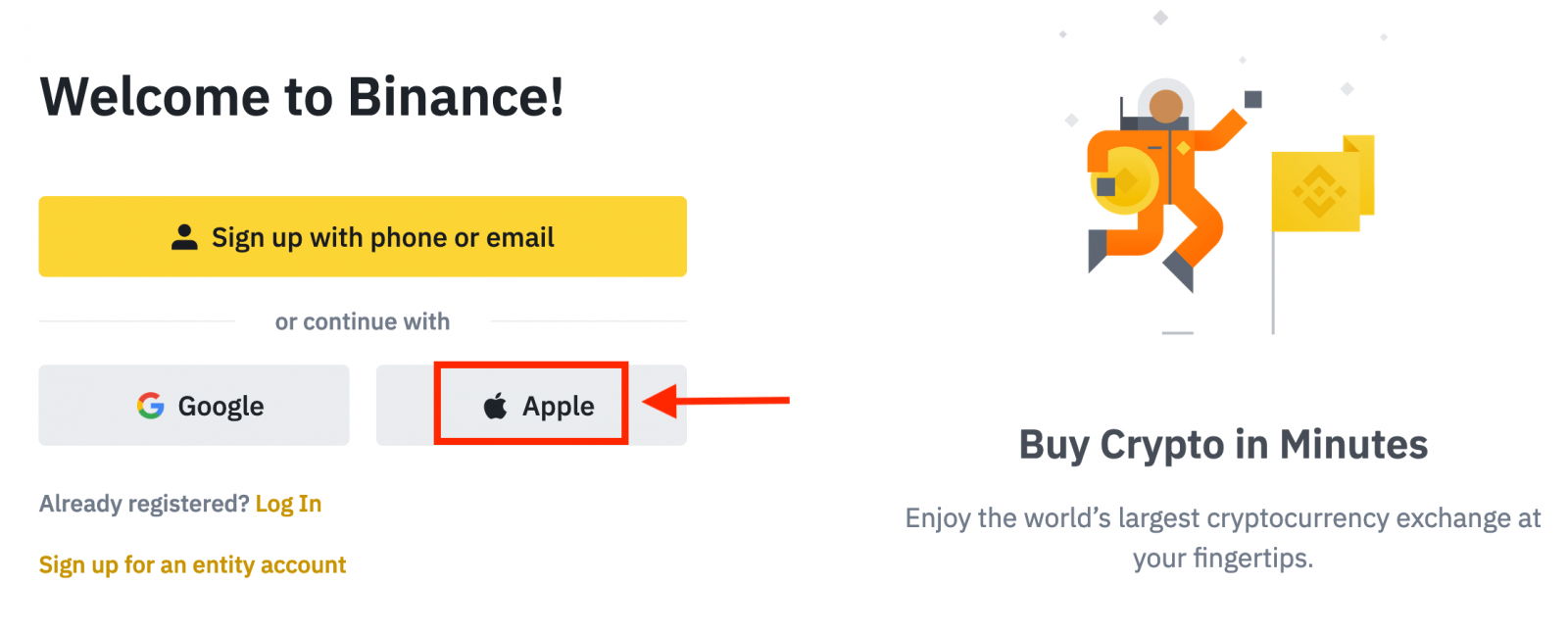The image size is (1568, 634).
Task: Click the Apple logo icon
Action: pyautogui.click(x=496, y=405)
